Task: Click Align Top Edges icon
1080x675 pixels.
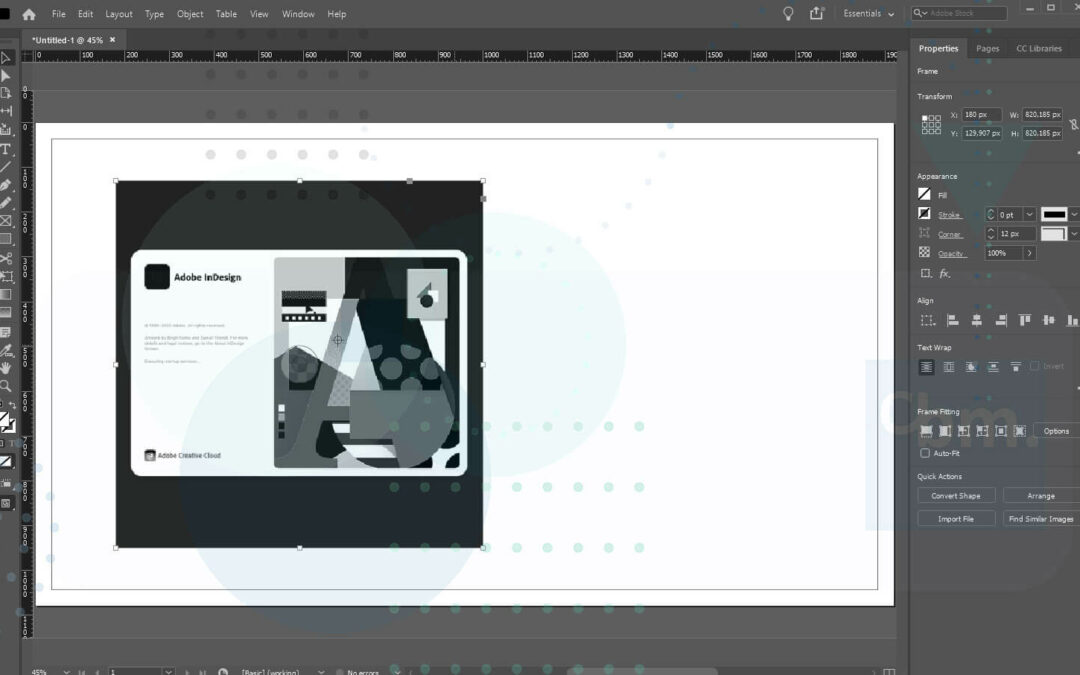Action: click(1025, 320)
